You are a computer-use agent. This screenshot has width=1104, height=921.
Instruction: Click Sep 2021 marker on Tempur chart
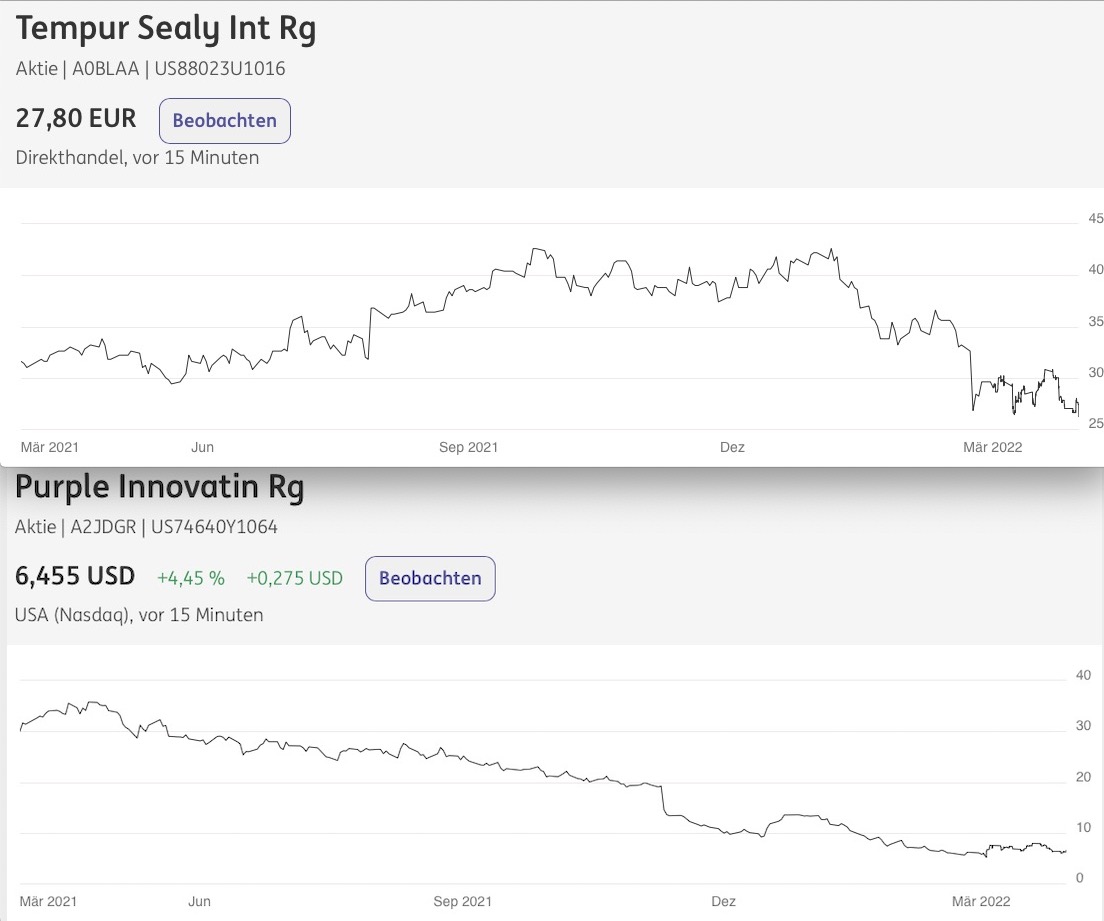click(x=468, y=447)
